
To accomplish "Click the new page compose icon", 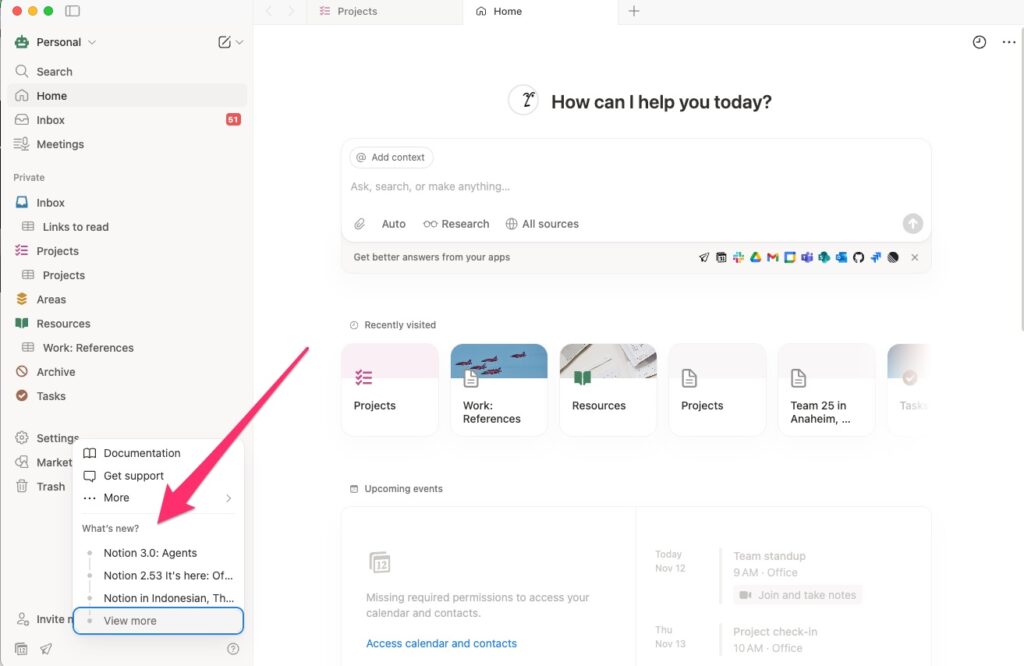I will click(x=225, y=42).
